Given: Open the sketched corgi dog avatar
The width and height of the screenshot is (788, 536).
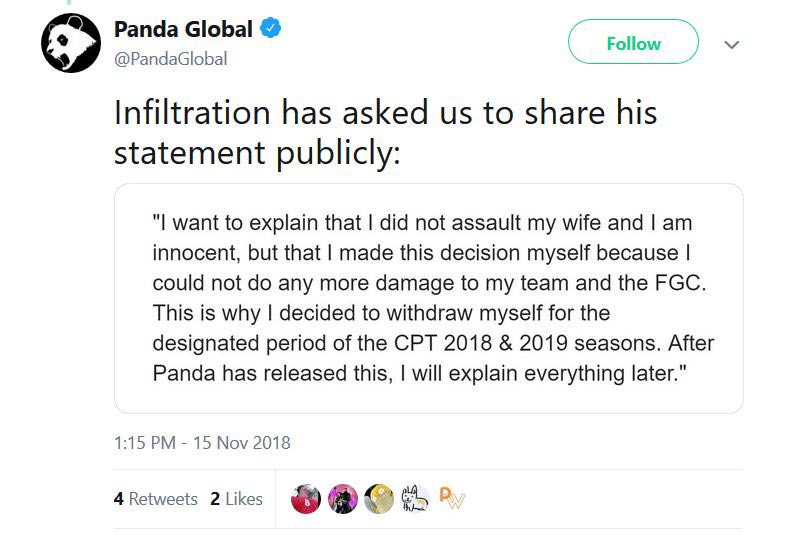Looking at the screenshot, I should click(x=414, y=499).
